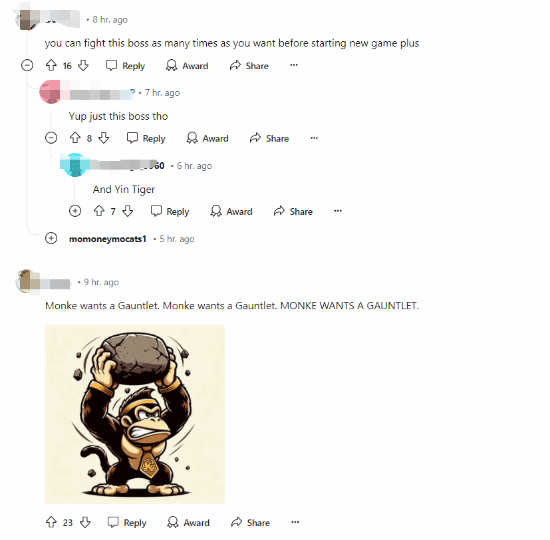Share the 'Yup just this boss tho' comment
The image size is (550, 540).
269,138
